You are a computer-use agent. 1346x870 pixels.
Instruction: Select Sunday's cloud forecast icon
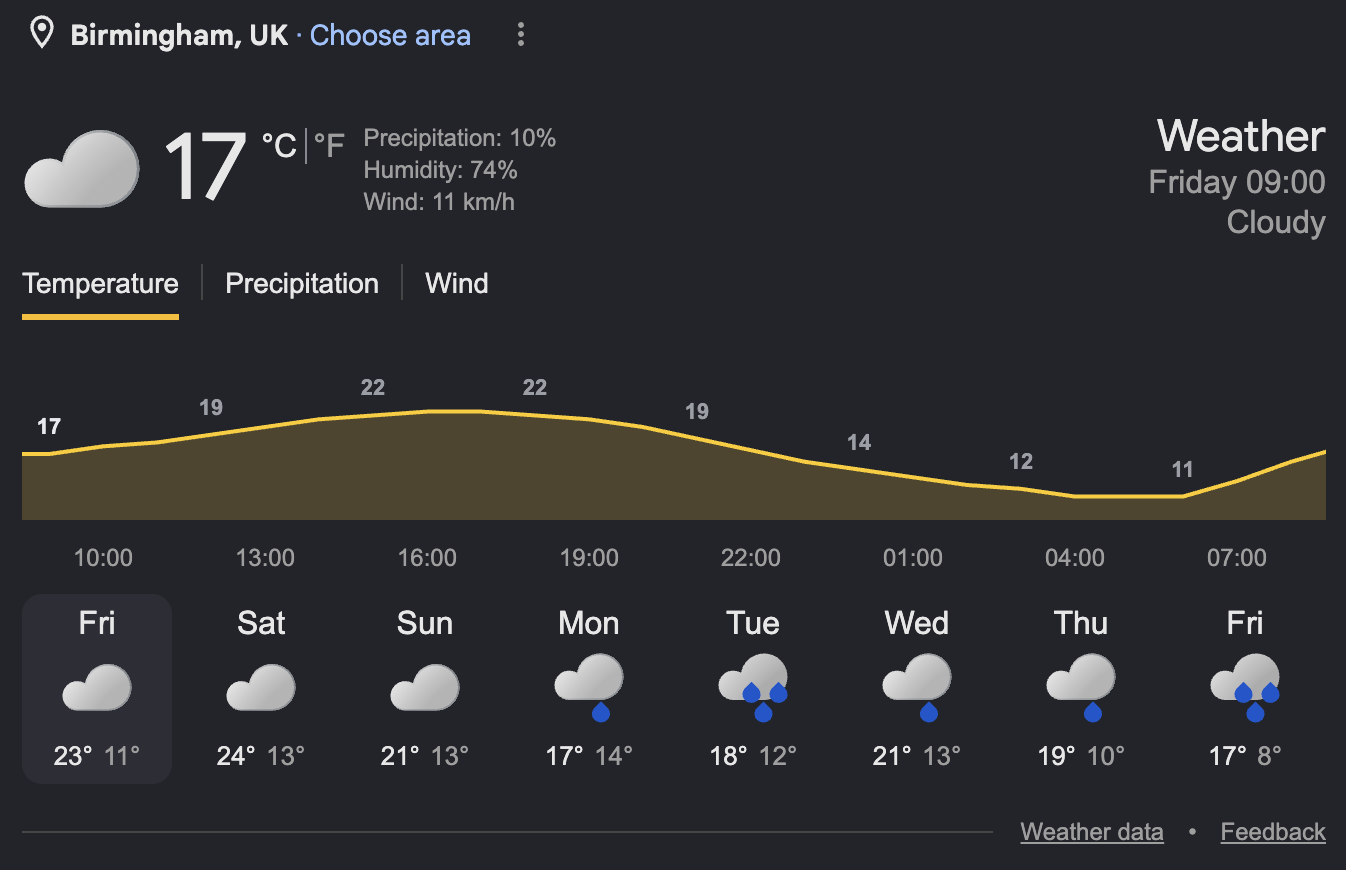pyautogui.click(x=425, y=687)
